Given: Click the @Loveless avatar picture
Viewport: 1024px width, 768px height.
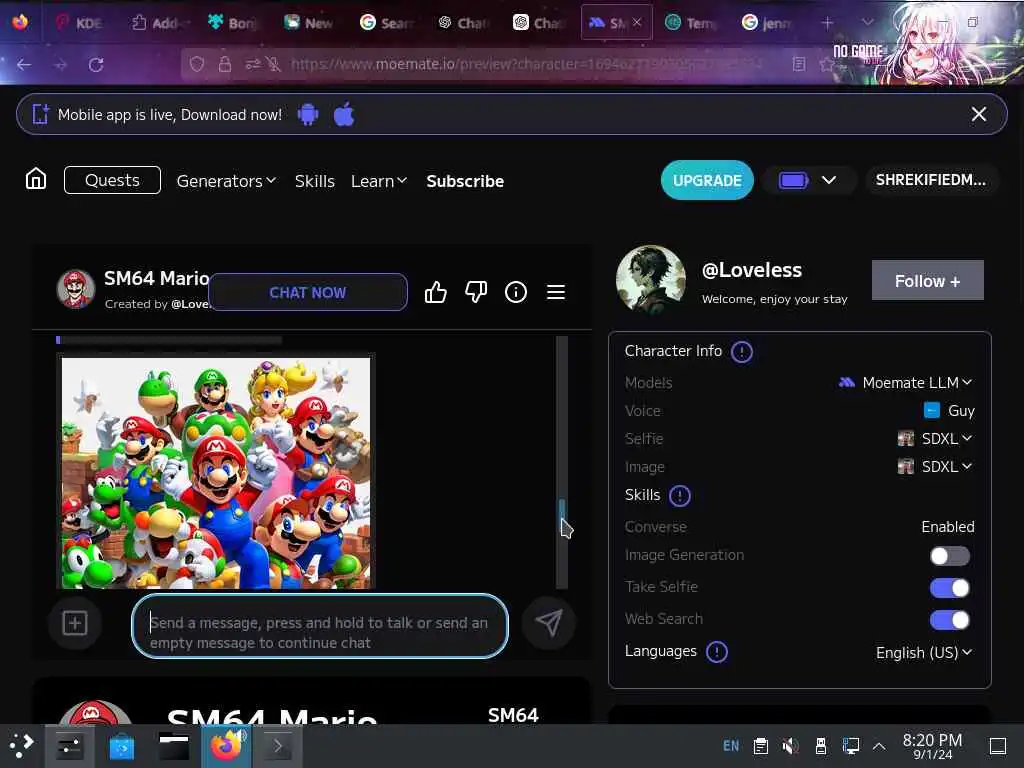Looking at the screenshot, I should 650,280.
